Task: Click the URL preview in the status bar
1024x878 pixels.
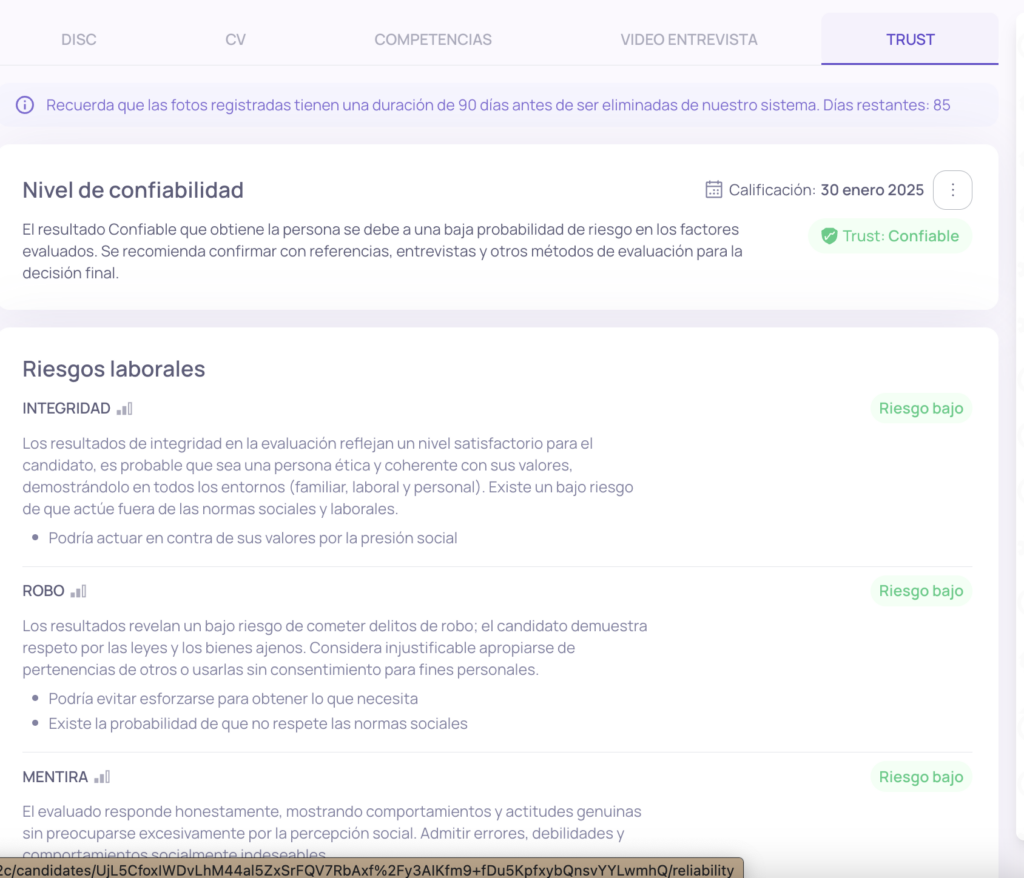Action: click(x=370, y=869)
